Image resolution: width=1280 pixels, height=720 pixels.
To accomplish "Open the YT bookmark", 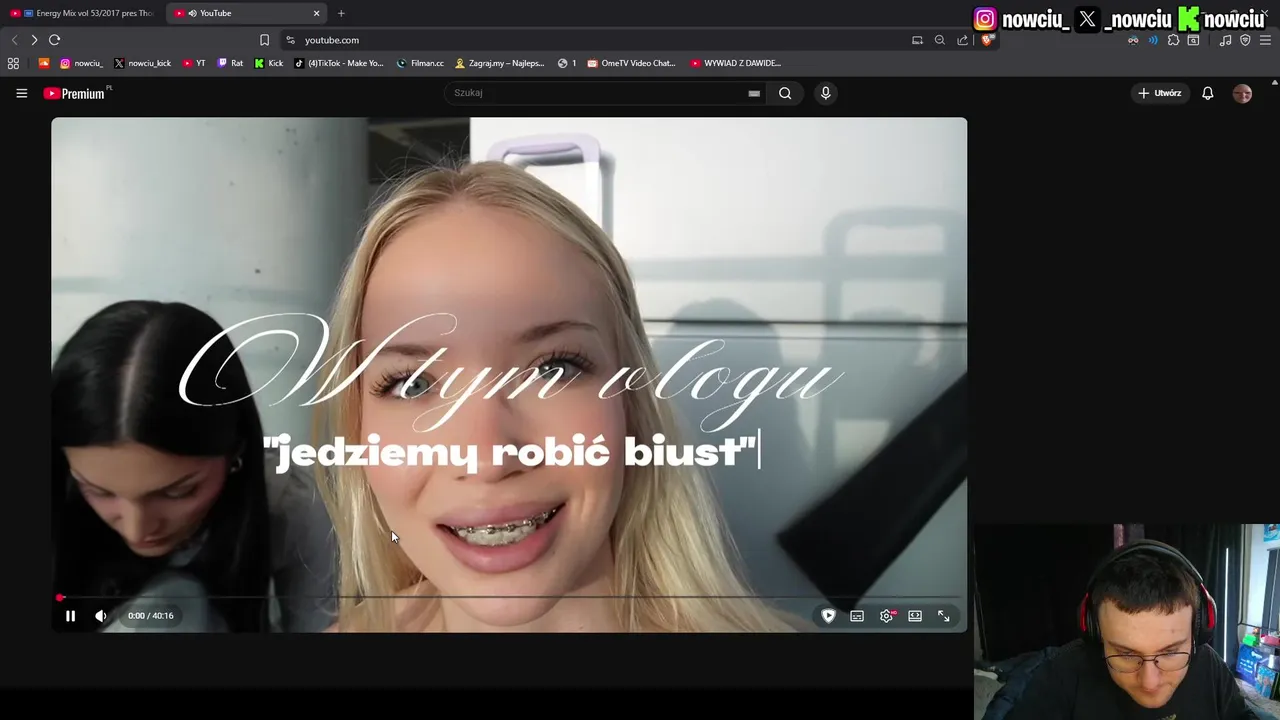I will point(194,63).
